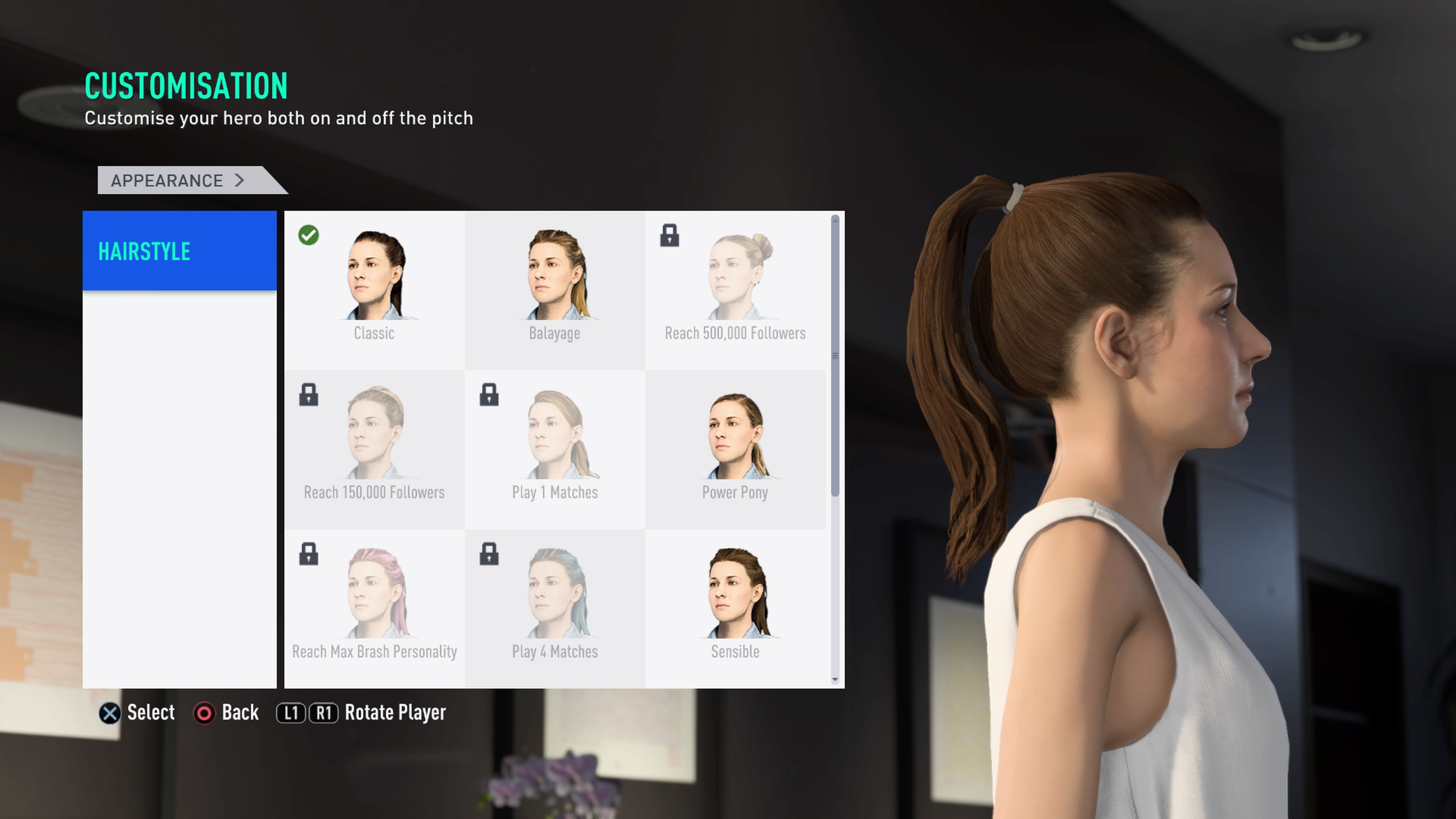
Task: Click the "Reach Max Brash Personality" text
Action: point(374,652)
